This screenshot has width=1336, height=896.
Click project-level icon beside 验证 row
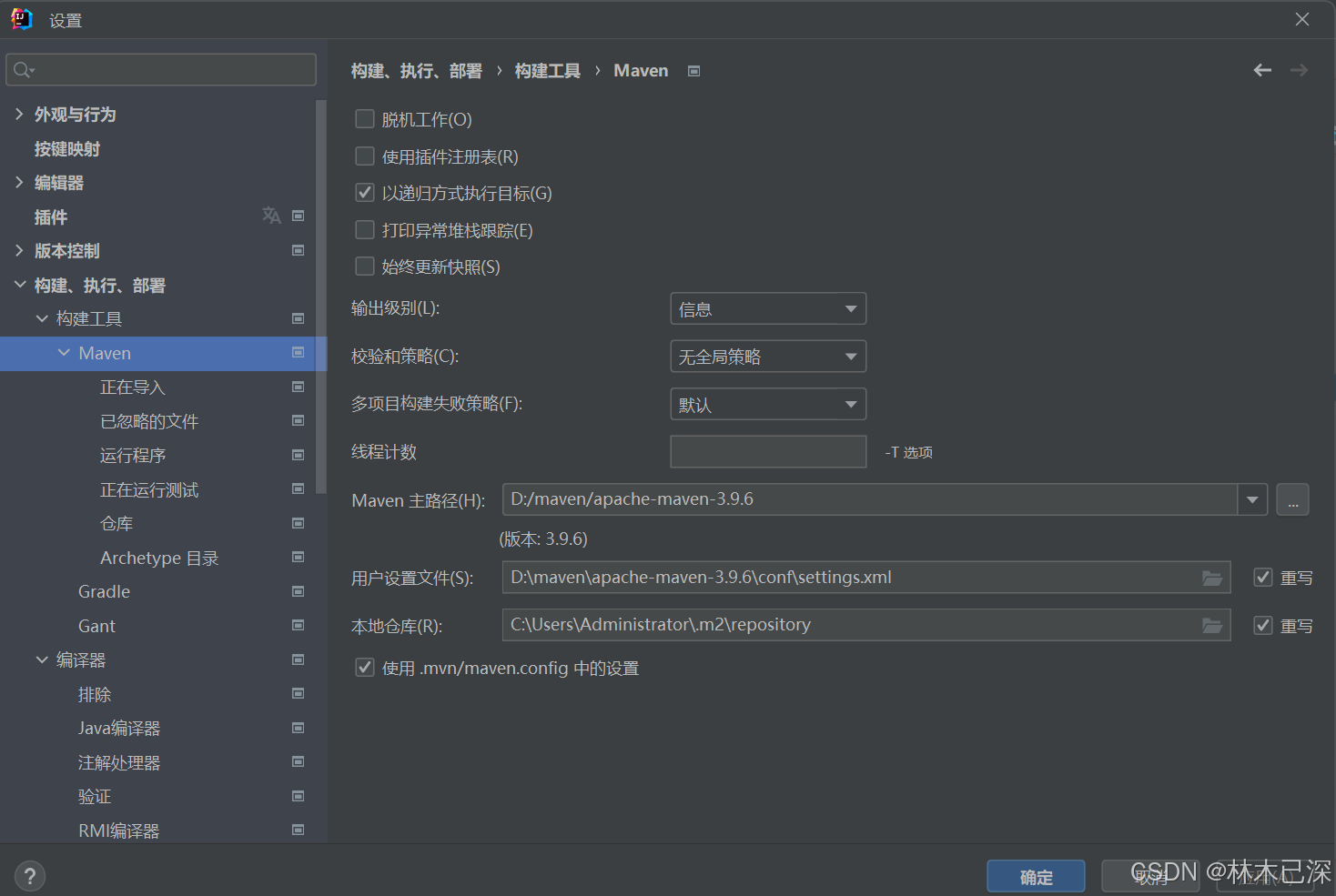(x=298, y=796)
